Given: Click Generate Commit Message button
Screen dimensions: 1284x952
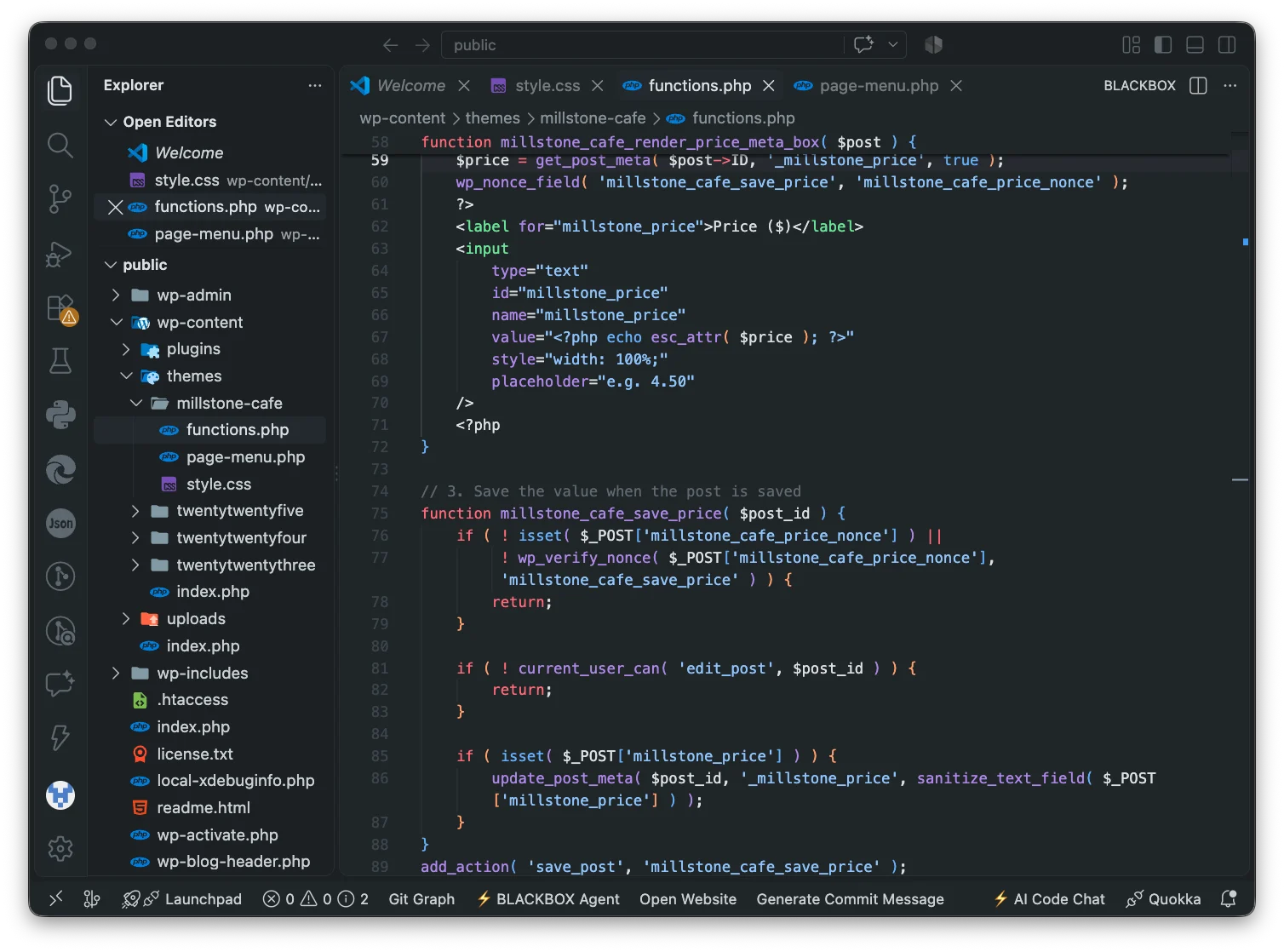Looking at the screenshot, I should tap(850, 898).
